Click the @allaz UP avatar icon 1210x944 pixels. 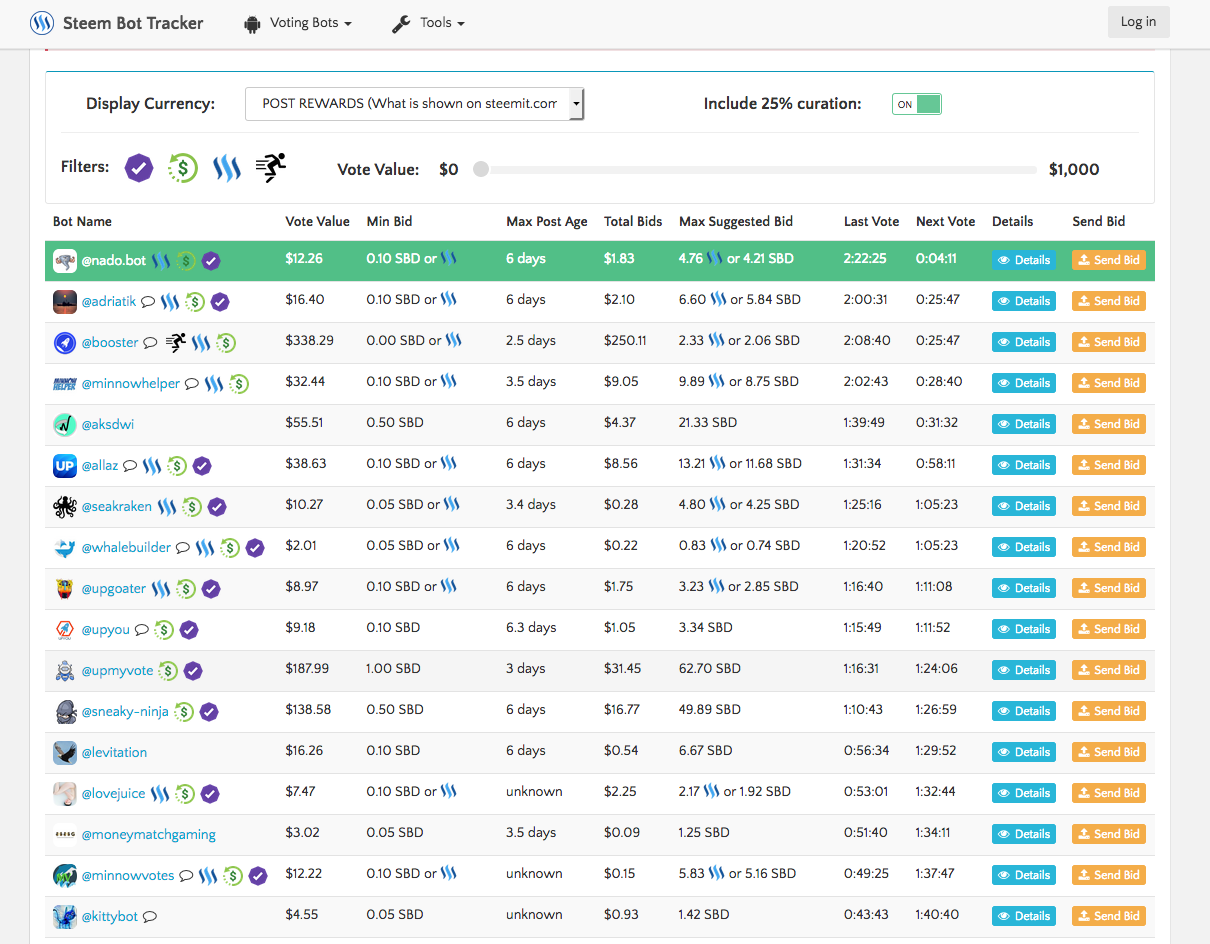[x=65, y=465]
